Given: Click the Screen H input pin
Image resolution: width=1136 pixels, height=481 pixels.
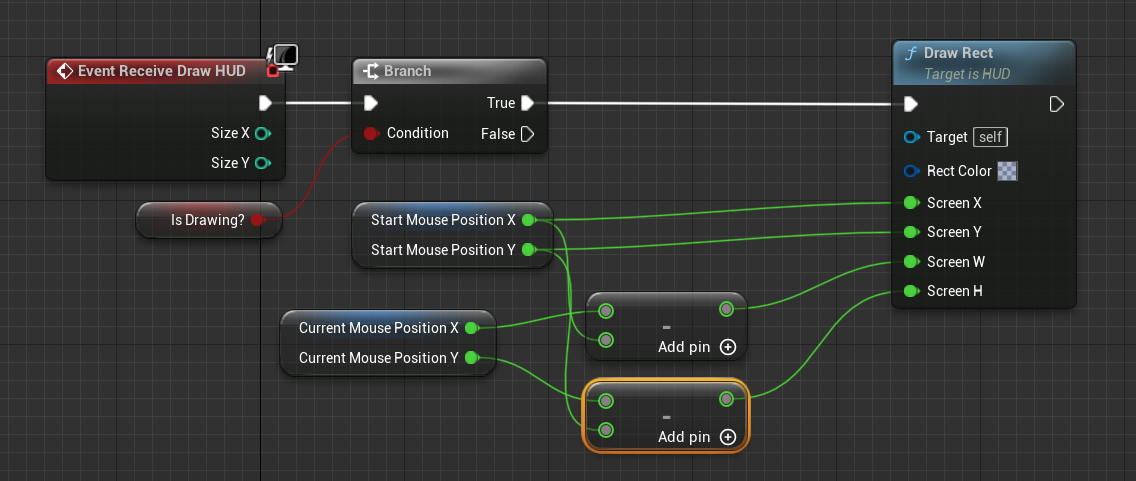Looking at the screenshot, I should [x=910, y=291].
